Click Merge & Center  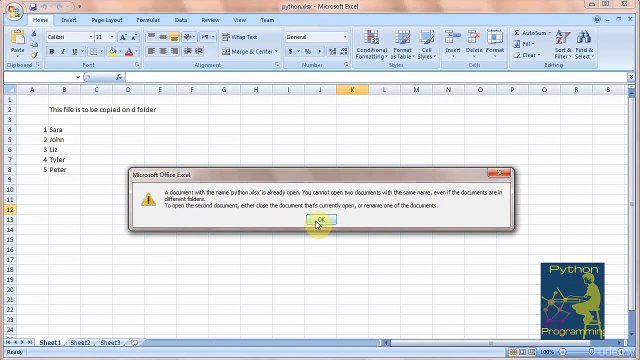click(x=247, y=51)
